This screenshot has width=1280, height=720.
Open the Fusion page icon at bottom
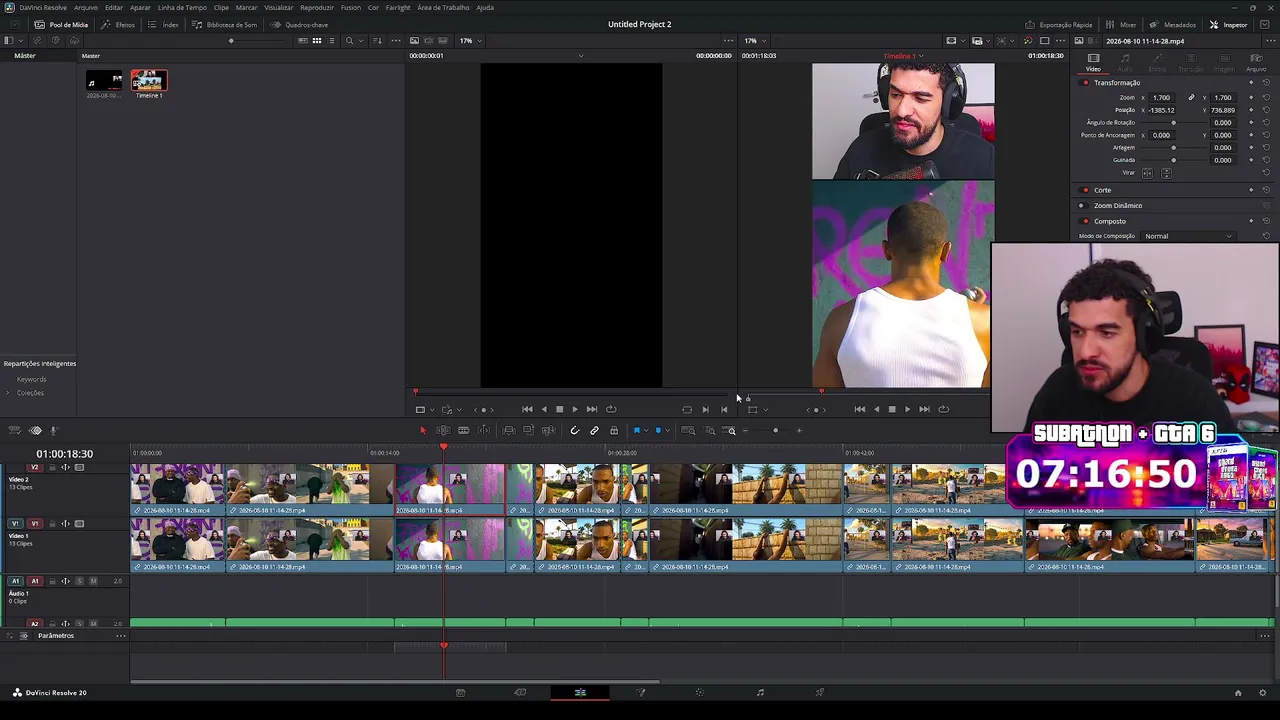click(x=640, y=692)
